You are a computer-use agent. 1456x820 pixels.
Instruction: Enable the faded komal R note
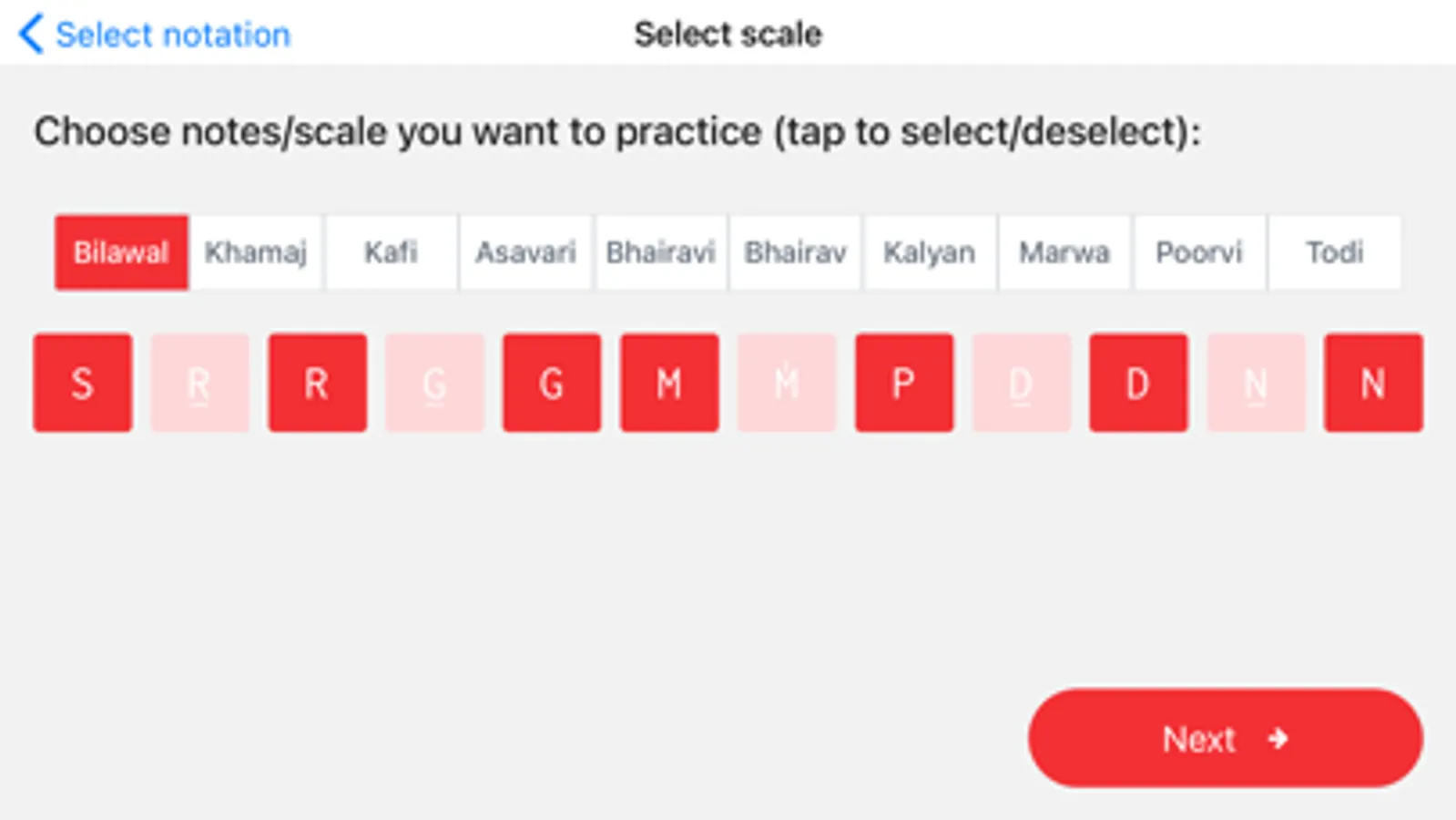[199, 383]
